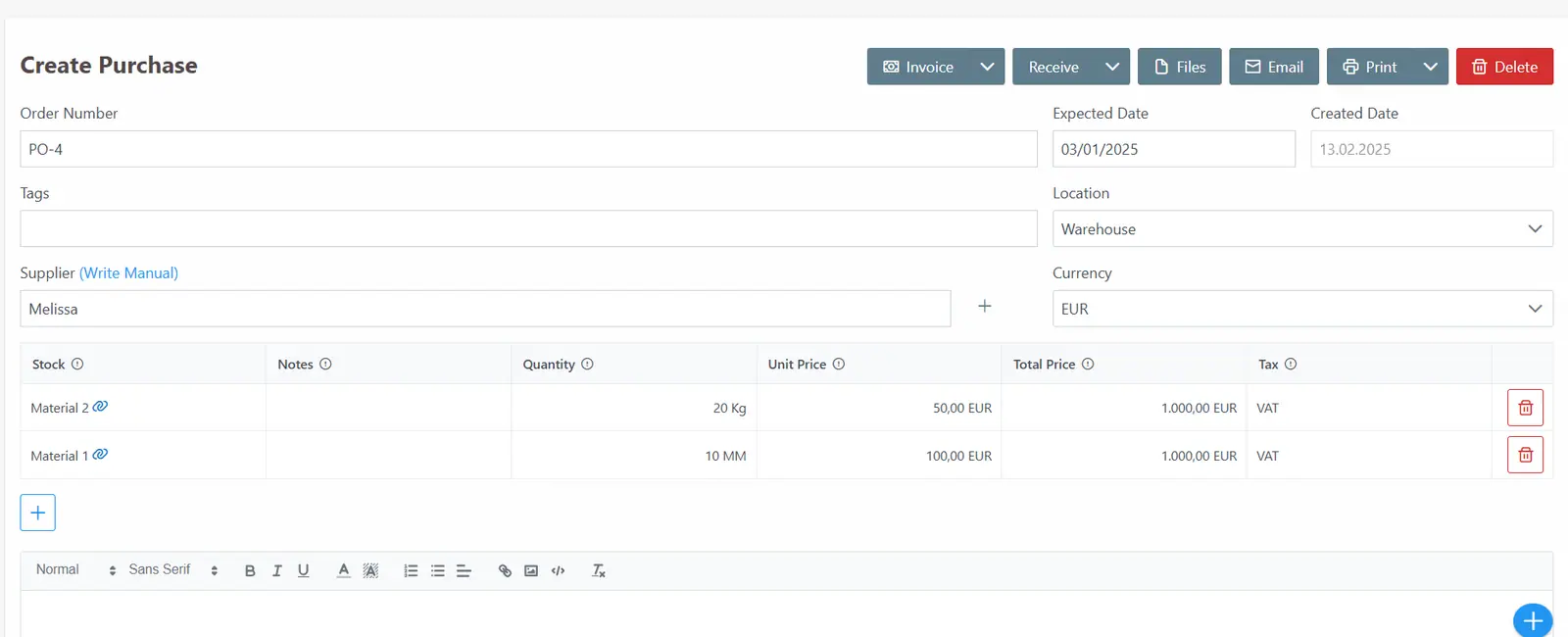Open the Sans Serif font dropdown

pyautogui.click(x=173, y=569)
